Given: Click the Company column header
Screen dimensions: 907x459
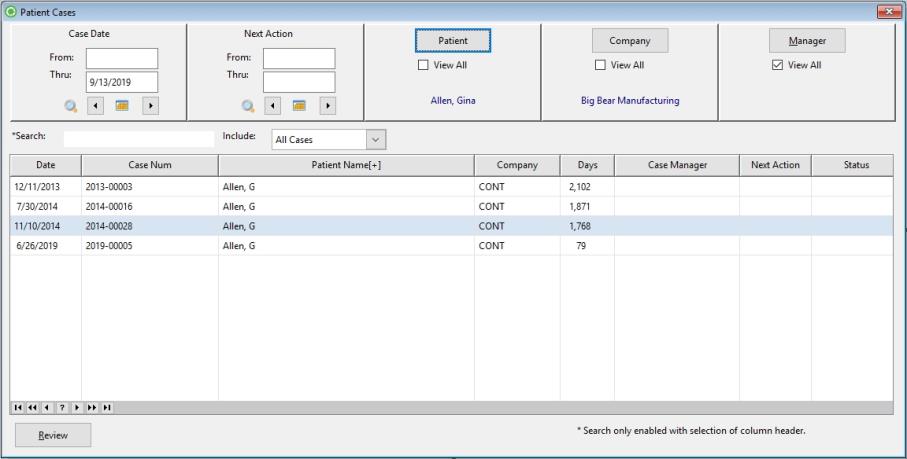Looking at the screenshot, I should coord(517,165).
